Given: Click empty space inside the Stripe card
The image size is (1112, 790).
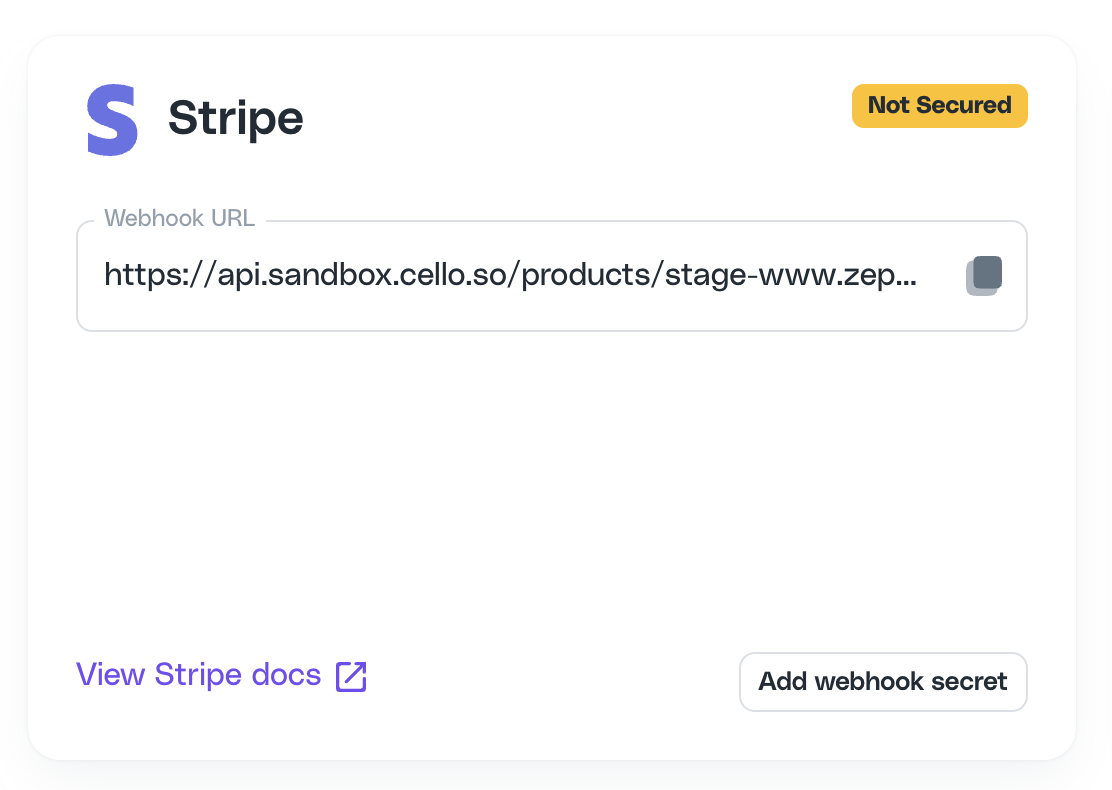Looking at the screenshot, I should [x=552, y=489].
